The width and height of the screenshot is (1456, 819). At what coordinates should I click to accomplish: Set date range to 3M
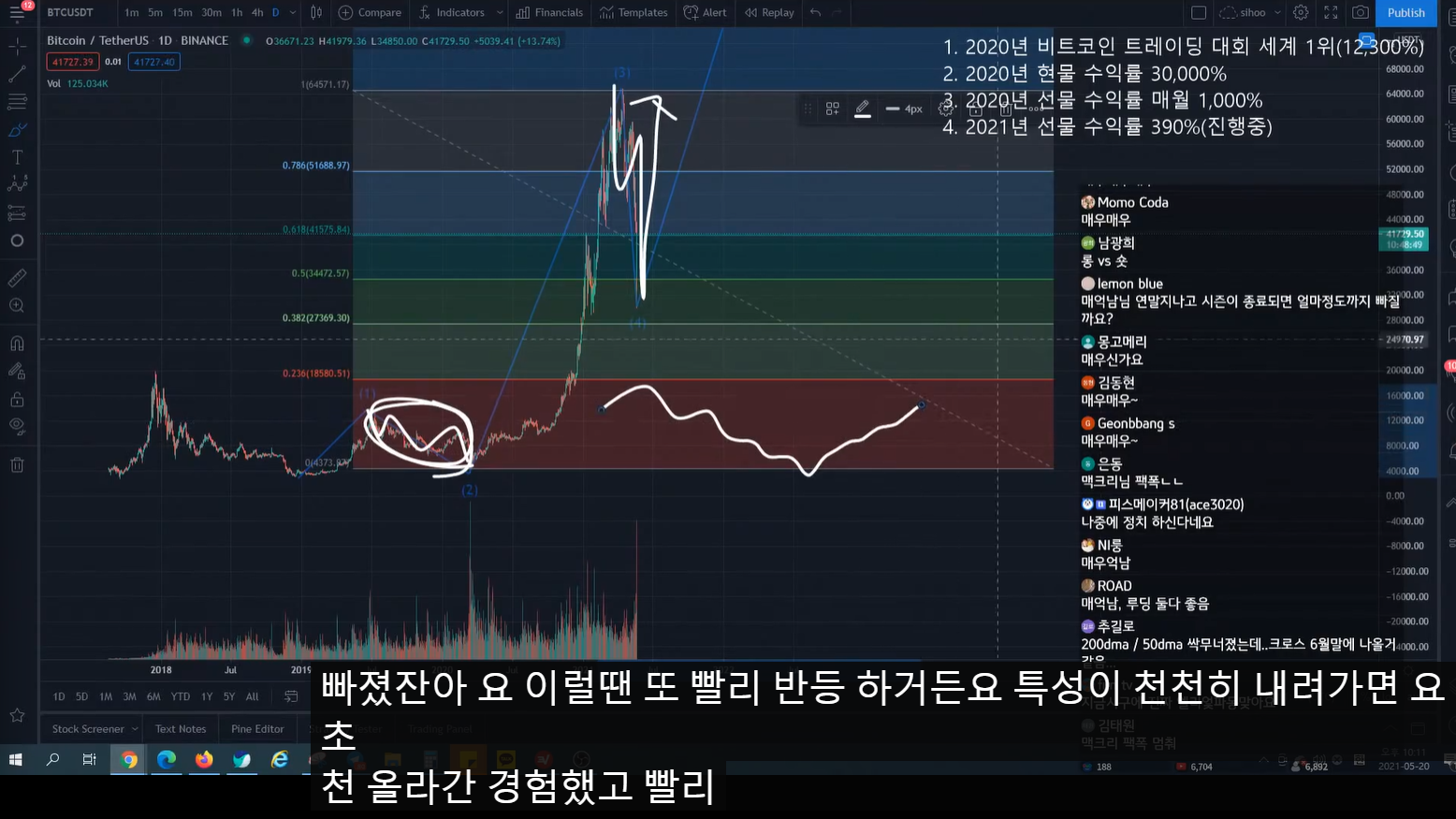pos(129,696)
